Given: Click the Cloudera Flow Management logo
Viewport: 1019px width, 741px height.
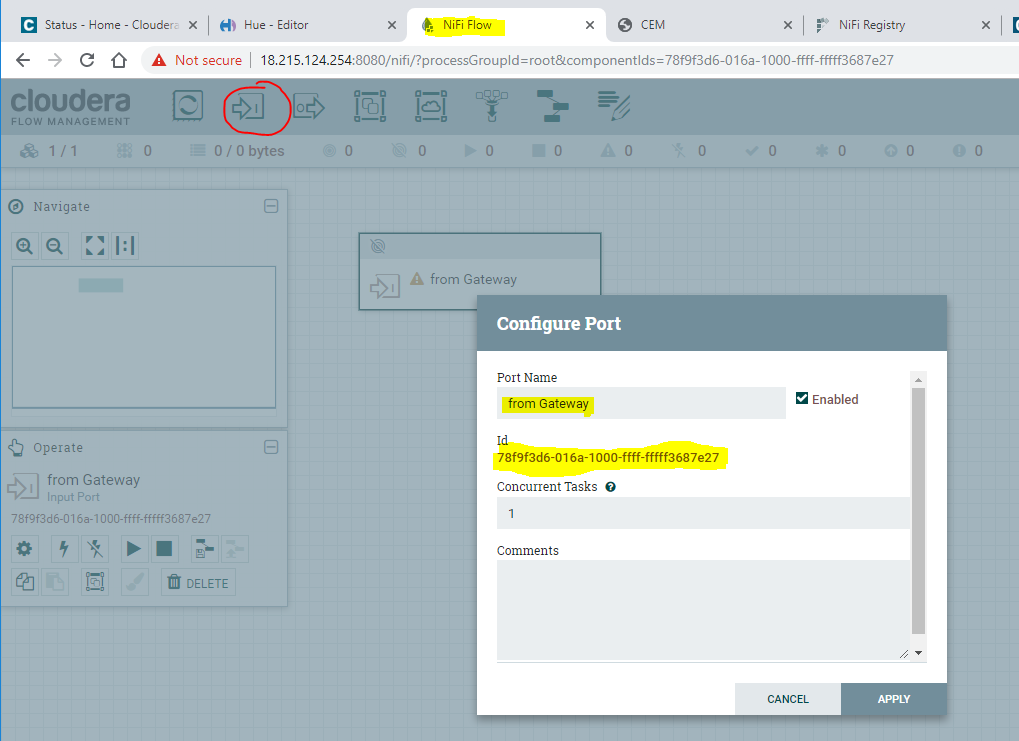Looking at the screenshot, I should (x=70, y=107).
